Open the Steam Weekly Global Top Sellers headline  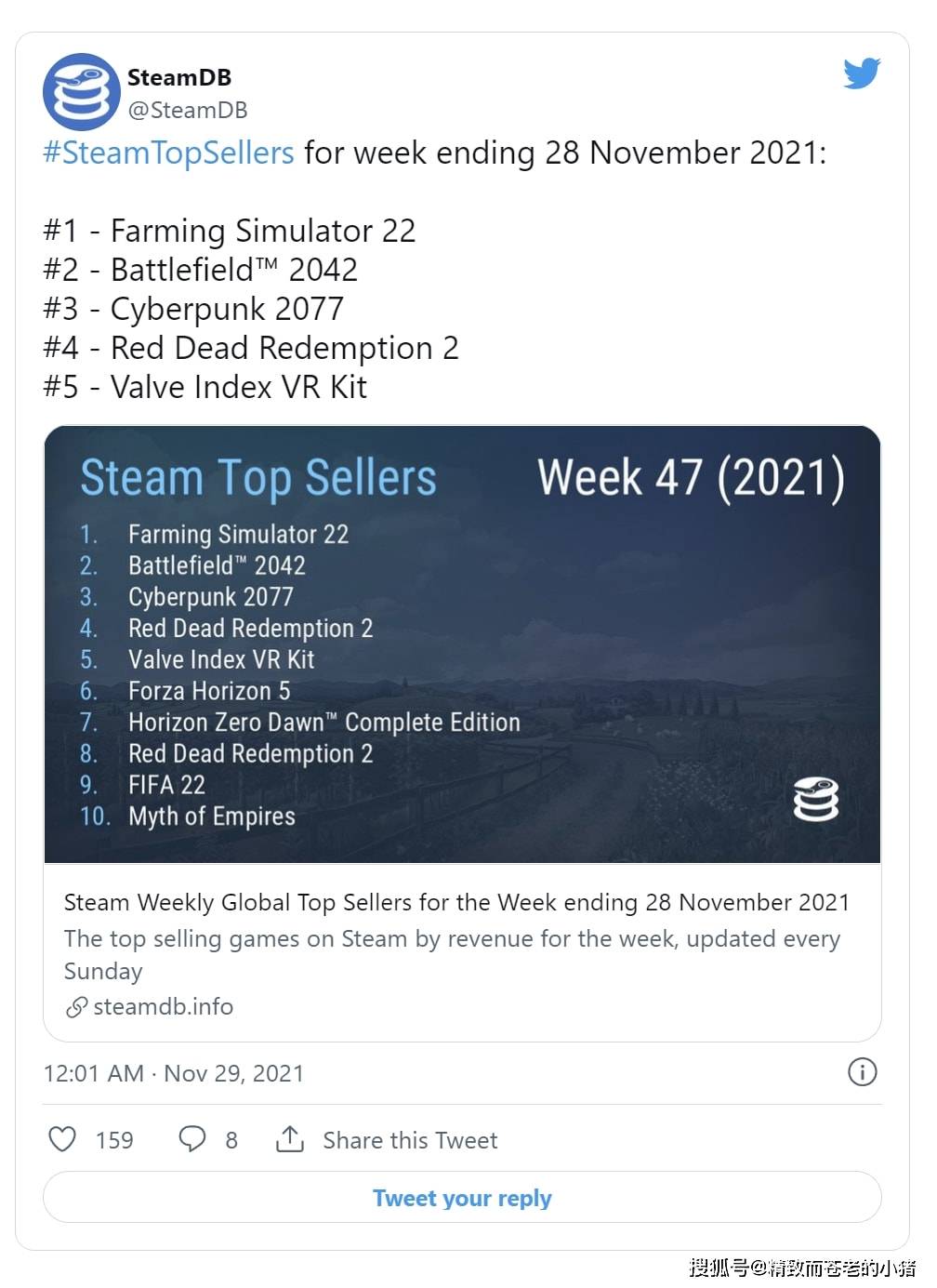pos(456,902)
